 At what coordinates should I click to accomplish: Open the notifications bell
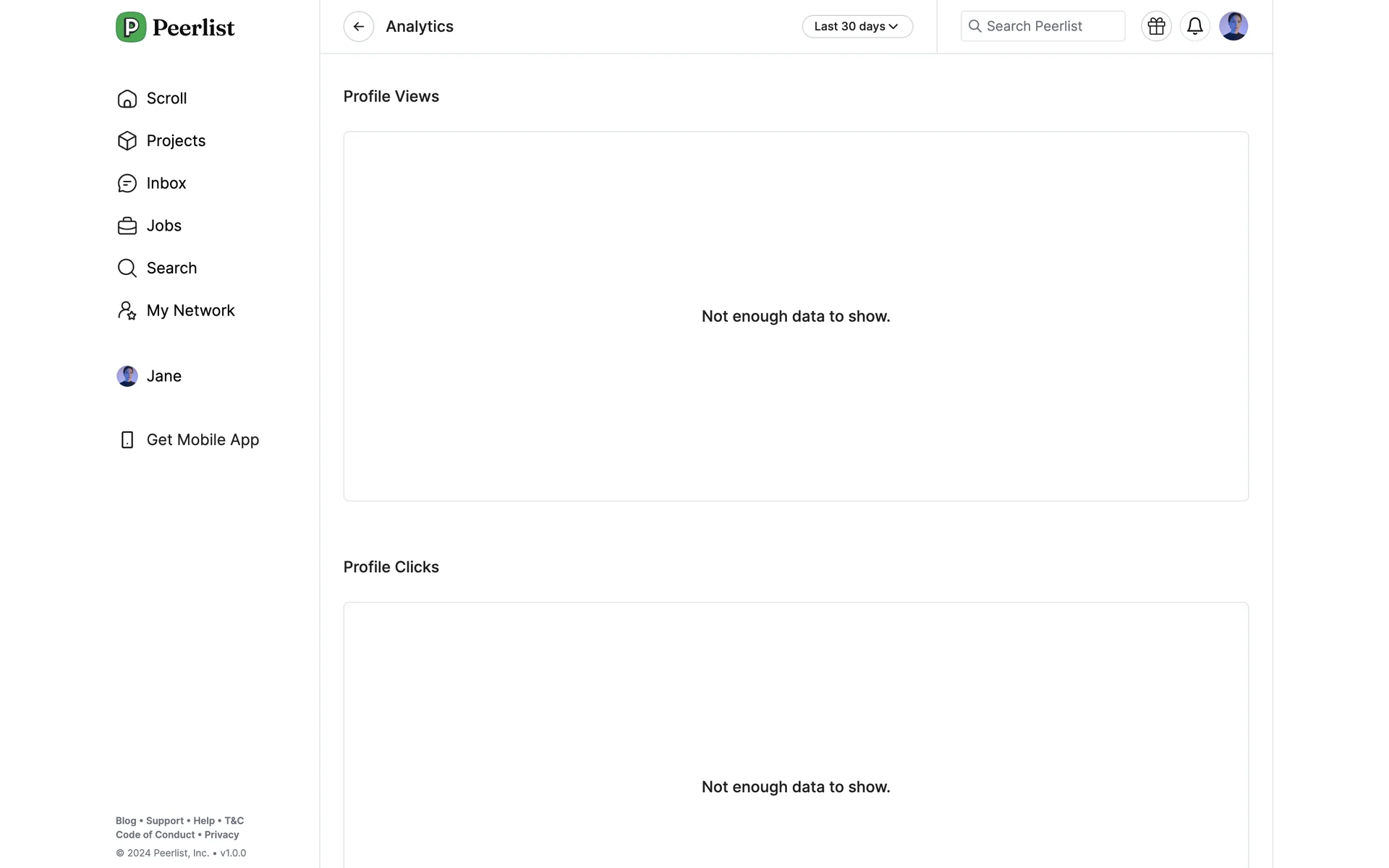1194,27
